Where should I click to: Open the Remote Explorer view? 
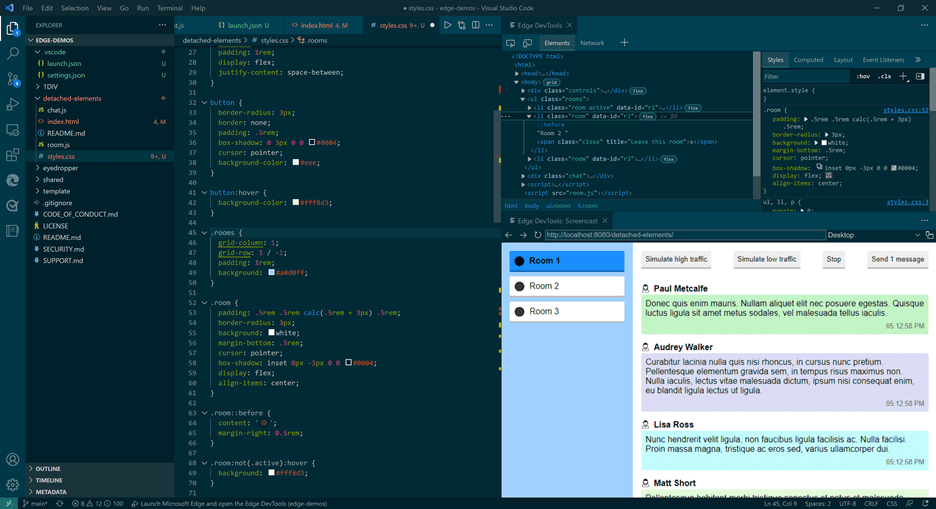pos(13,130)
